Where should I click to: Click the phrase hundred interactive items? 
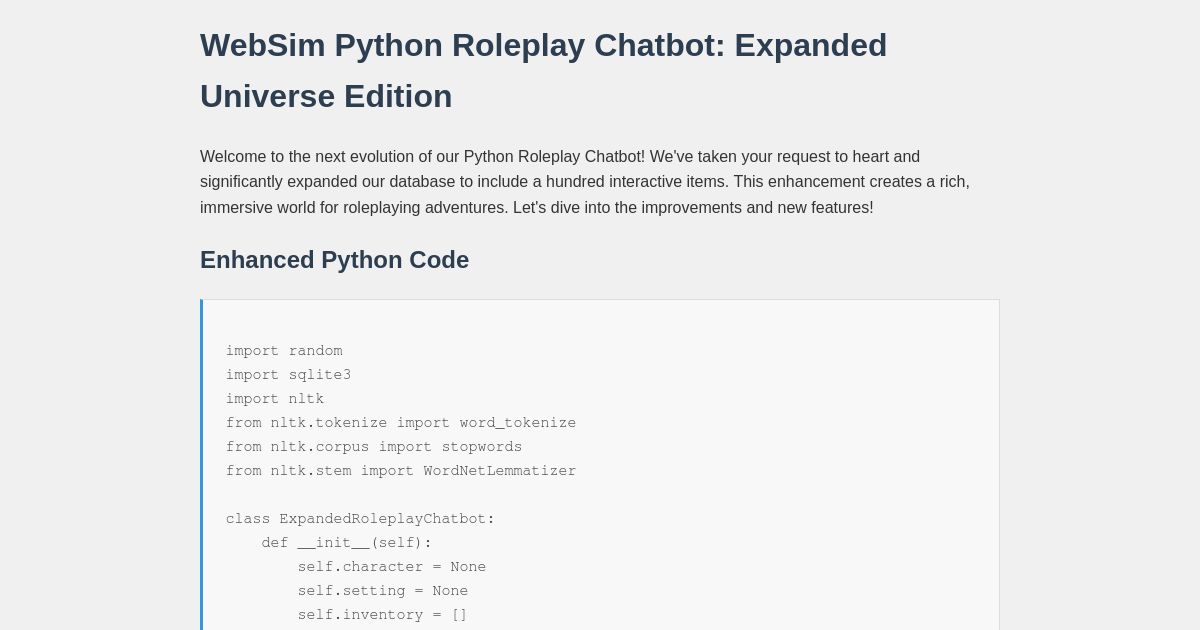tap(631, 182)
